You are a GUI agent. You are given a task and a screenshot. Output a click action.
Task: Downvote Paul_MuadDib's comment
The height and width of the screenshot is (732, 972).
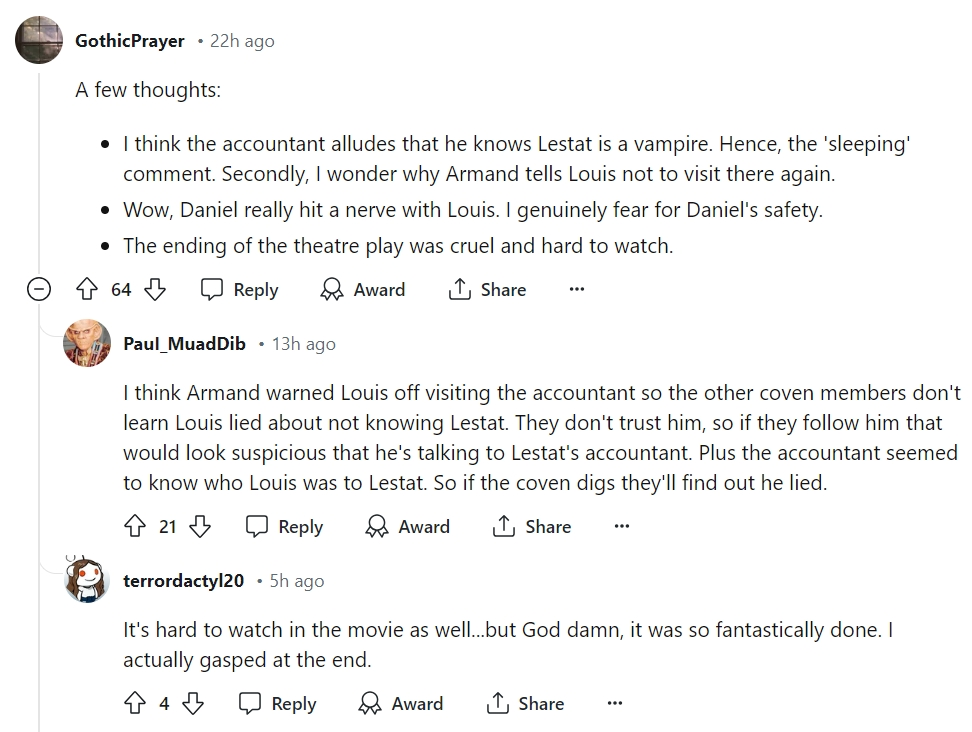pos(200,527)
